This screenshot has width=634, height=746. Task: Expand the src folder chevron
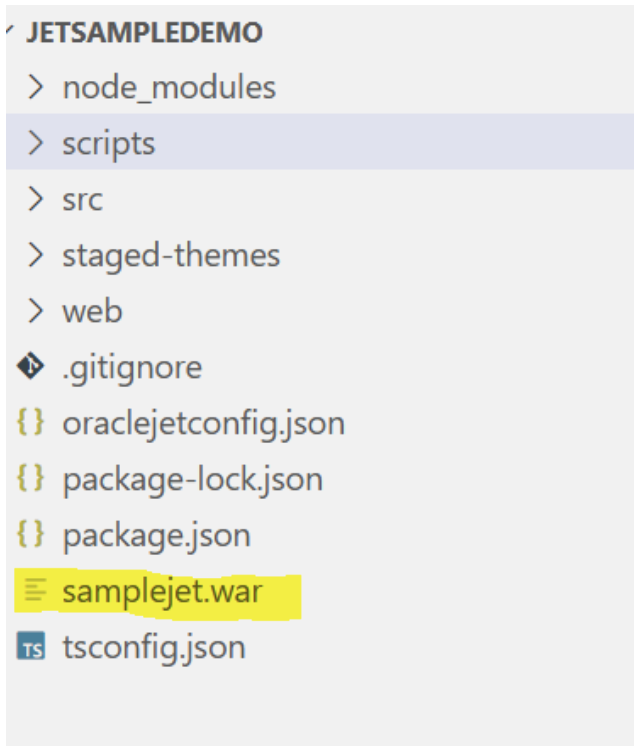(x=37, y=199)
